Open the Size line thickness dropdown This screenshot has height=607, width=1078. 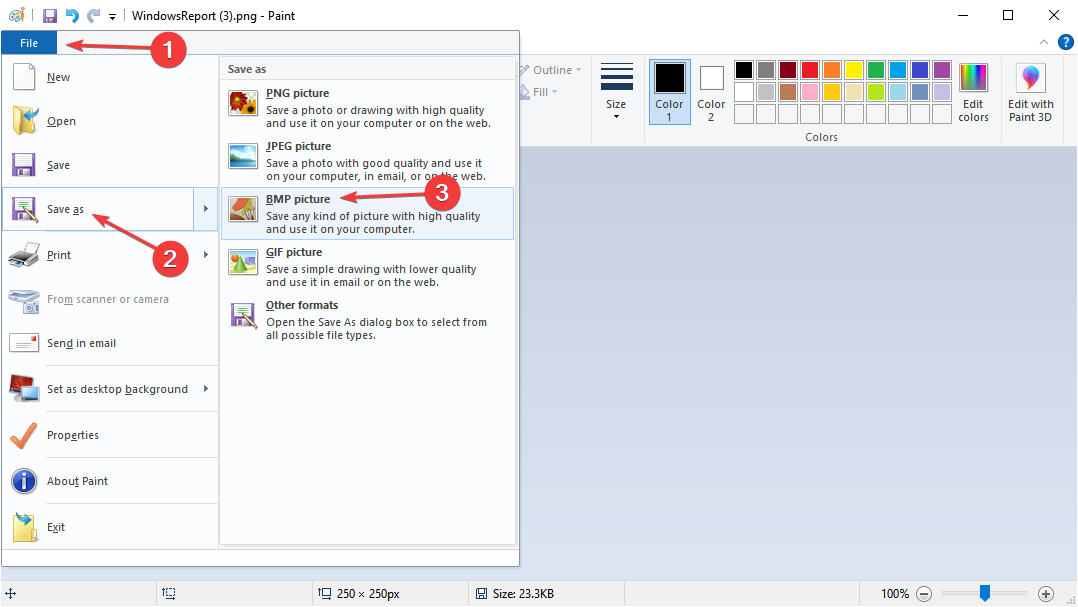click(x=617, y=91)
